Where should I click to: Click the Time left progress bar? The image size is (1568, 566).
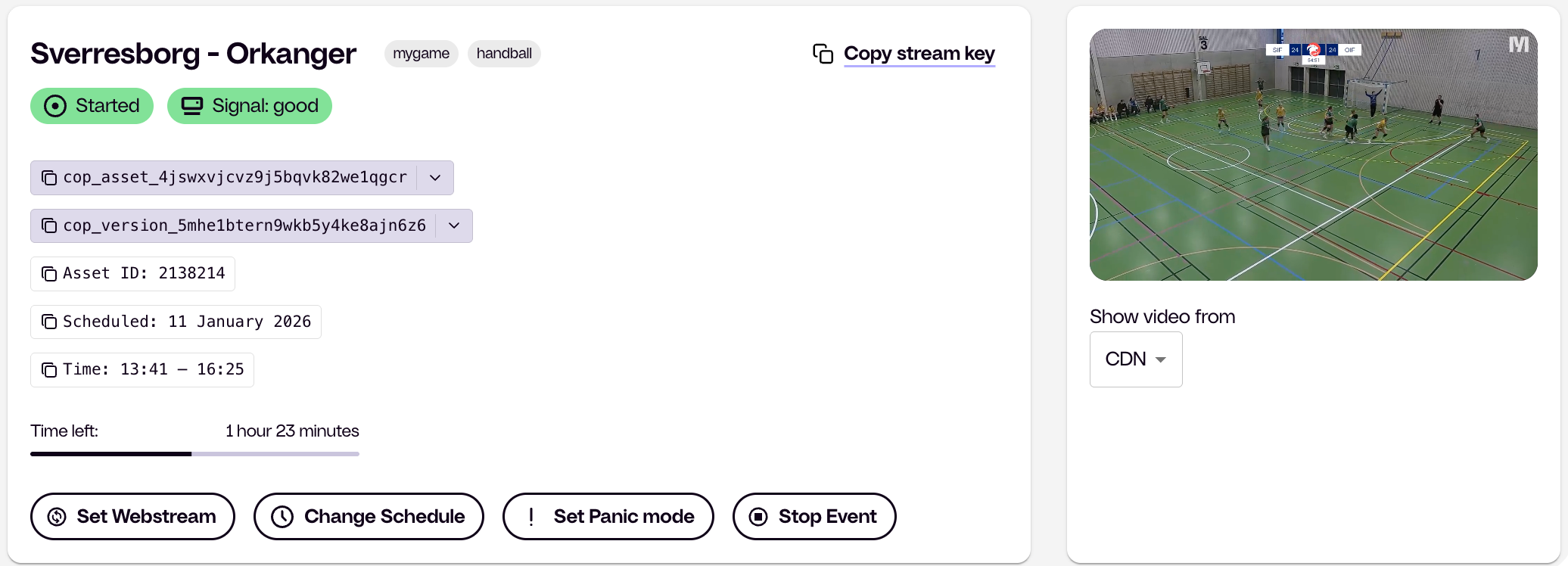click(x=194, y=454)
